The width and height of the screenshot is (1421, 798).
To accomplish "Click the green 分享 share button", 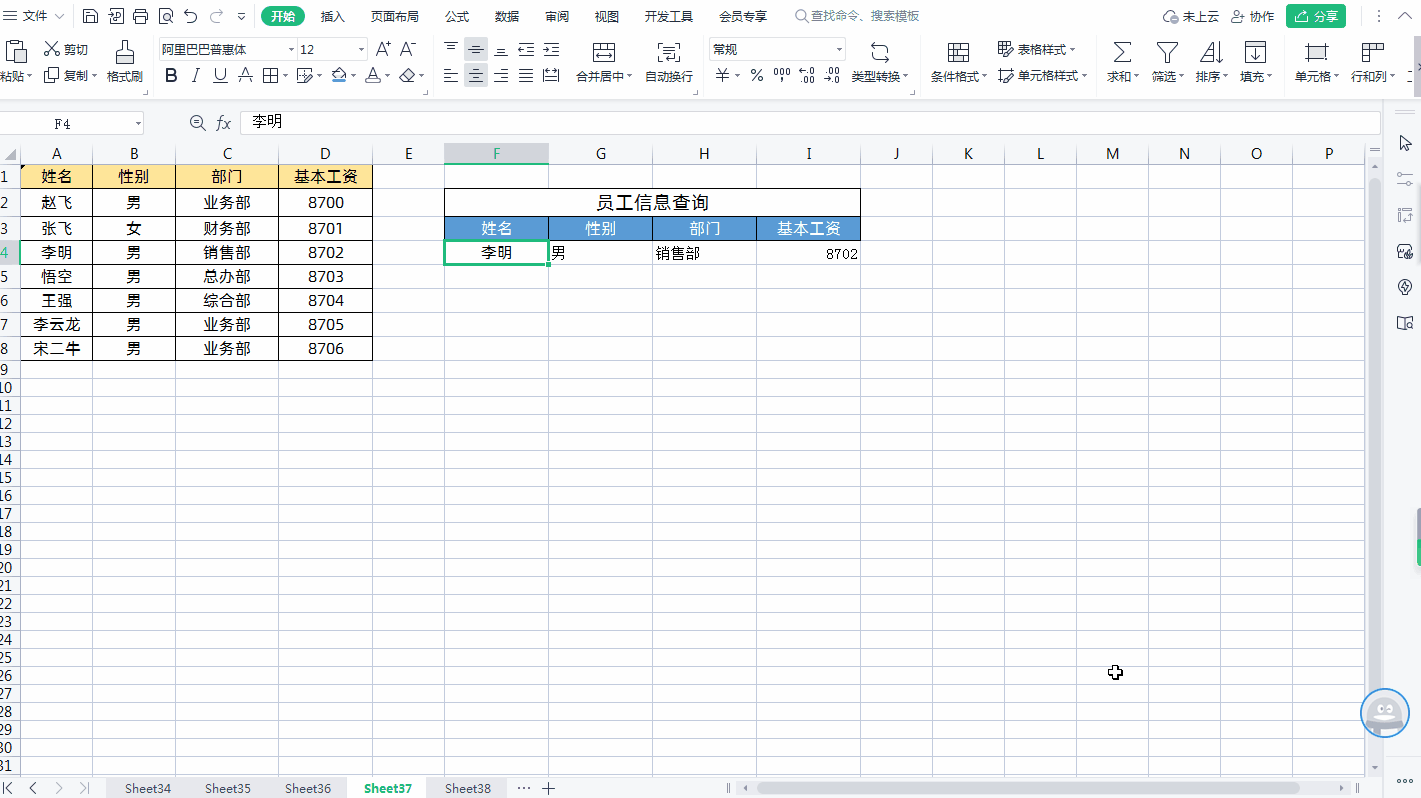I will (1316, 16).
